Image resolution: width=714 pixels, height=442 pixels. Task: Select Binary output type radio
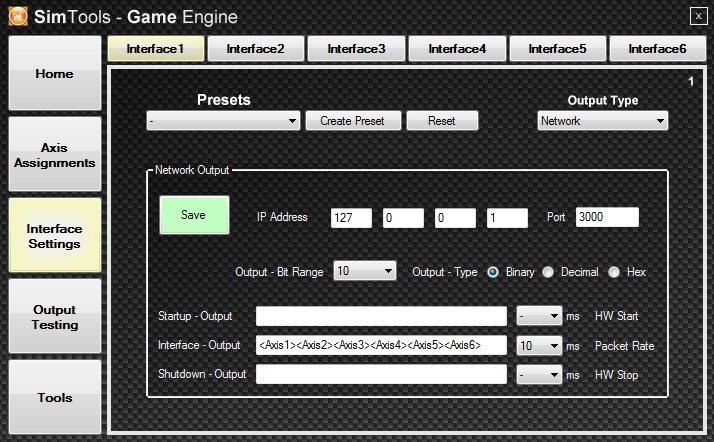click(x=493, y=272)
